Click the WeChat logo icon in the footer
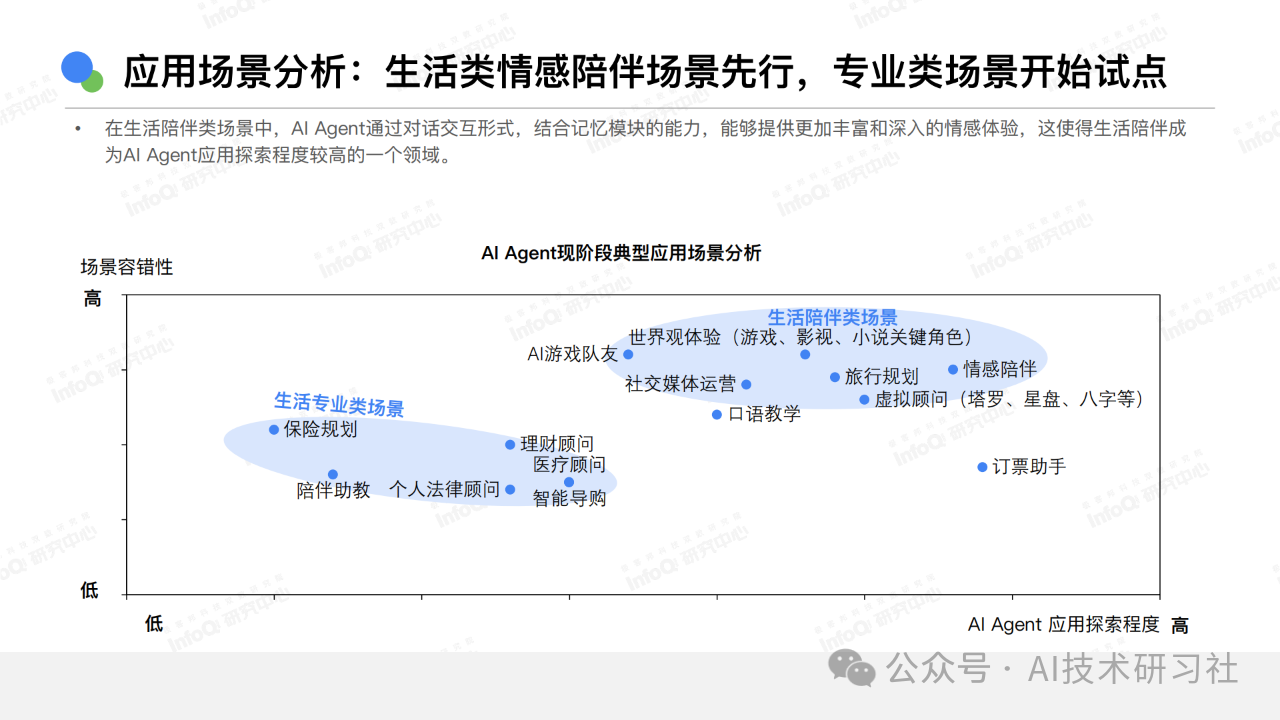The image size is (1280, 720). (x=853, y=668)
